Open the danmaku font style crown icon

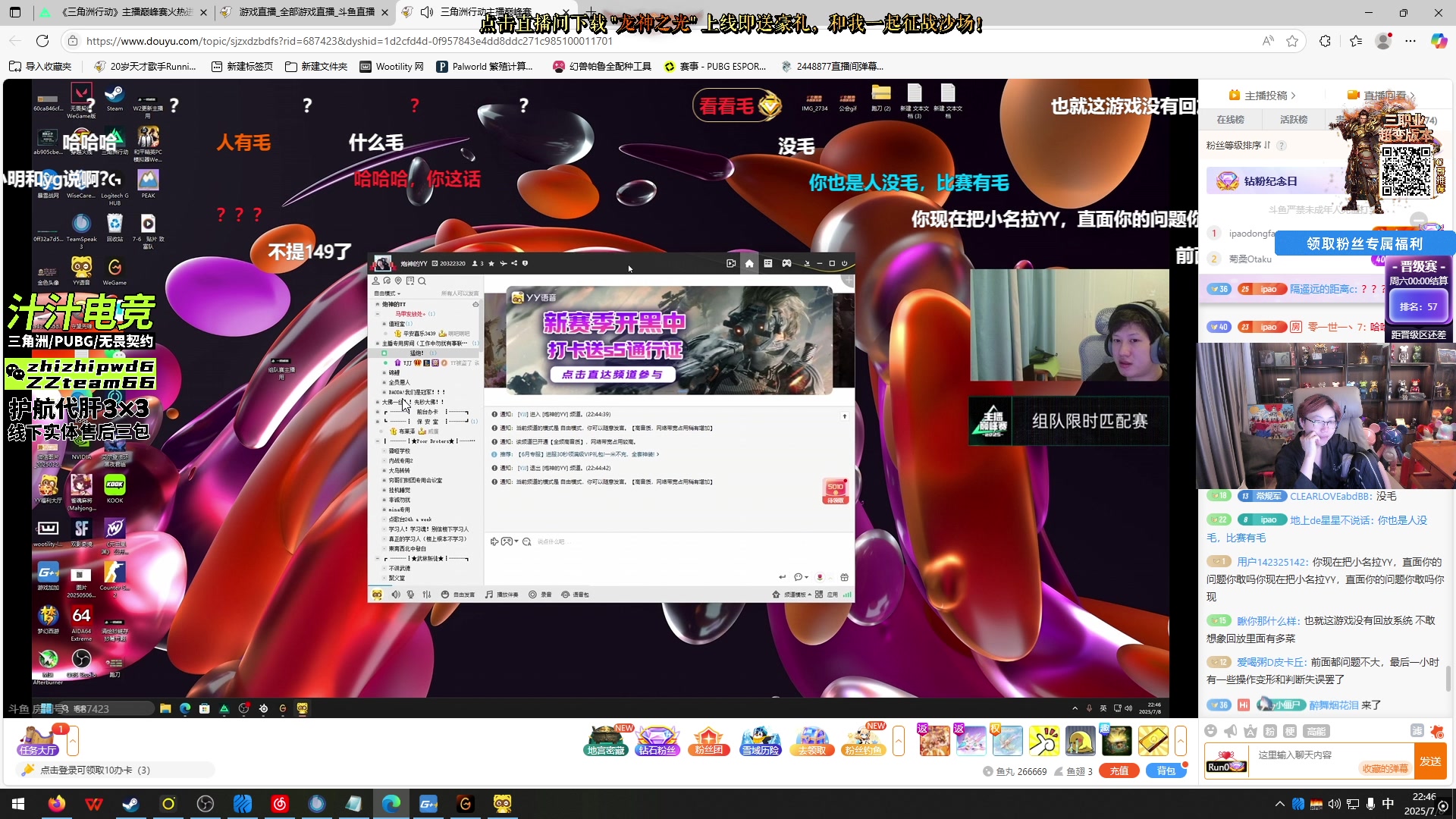point(1250,731)
